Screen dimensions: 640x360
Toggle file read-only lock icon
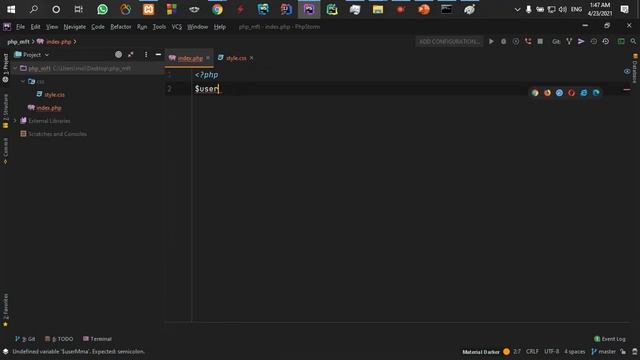(623, 351)
